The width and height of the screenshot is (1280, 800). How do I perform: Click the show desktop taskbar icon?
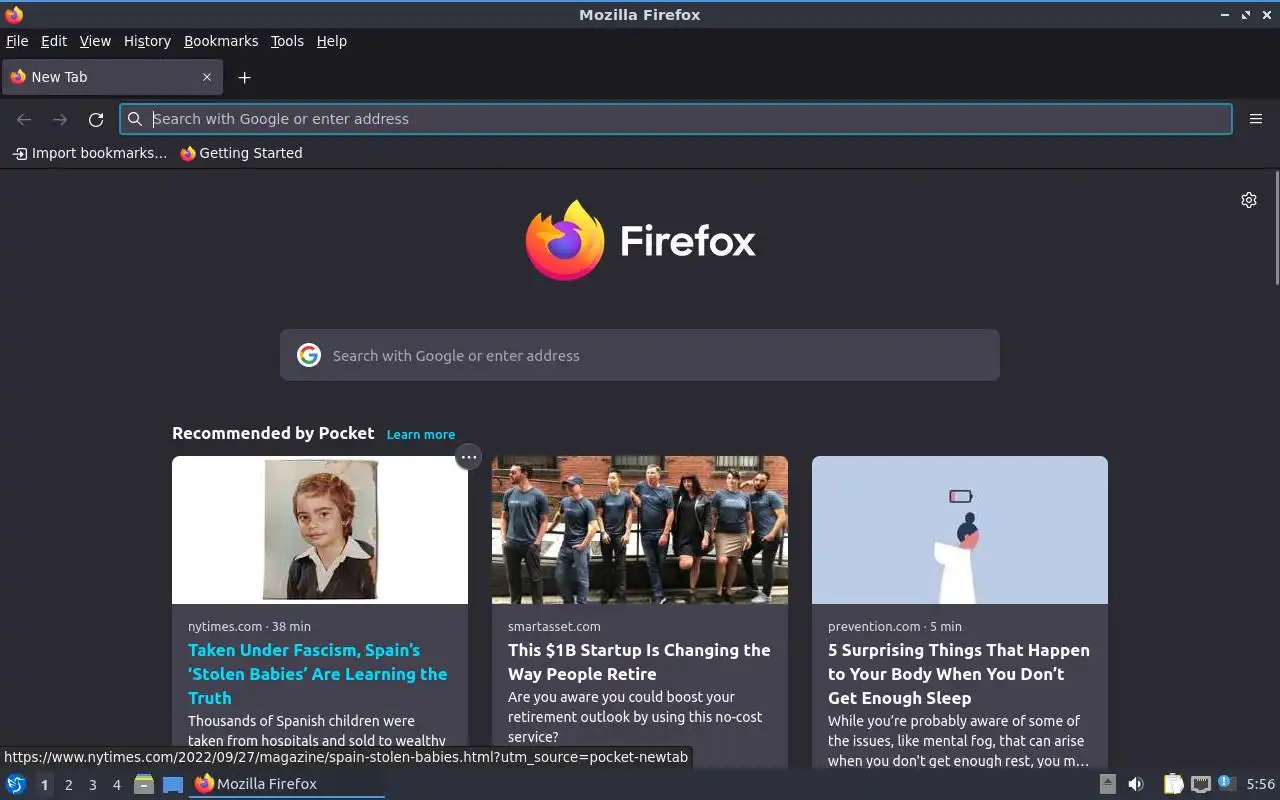(173, 784)
